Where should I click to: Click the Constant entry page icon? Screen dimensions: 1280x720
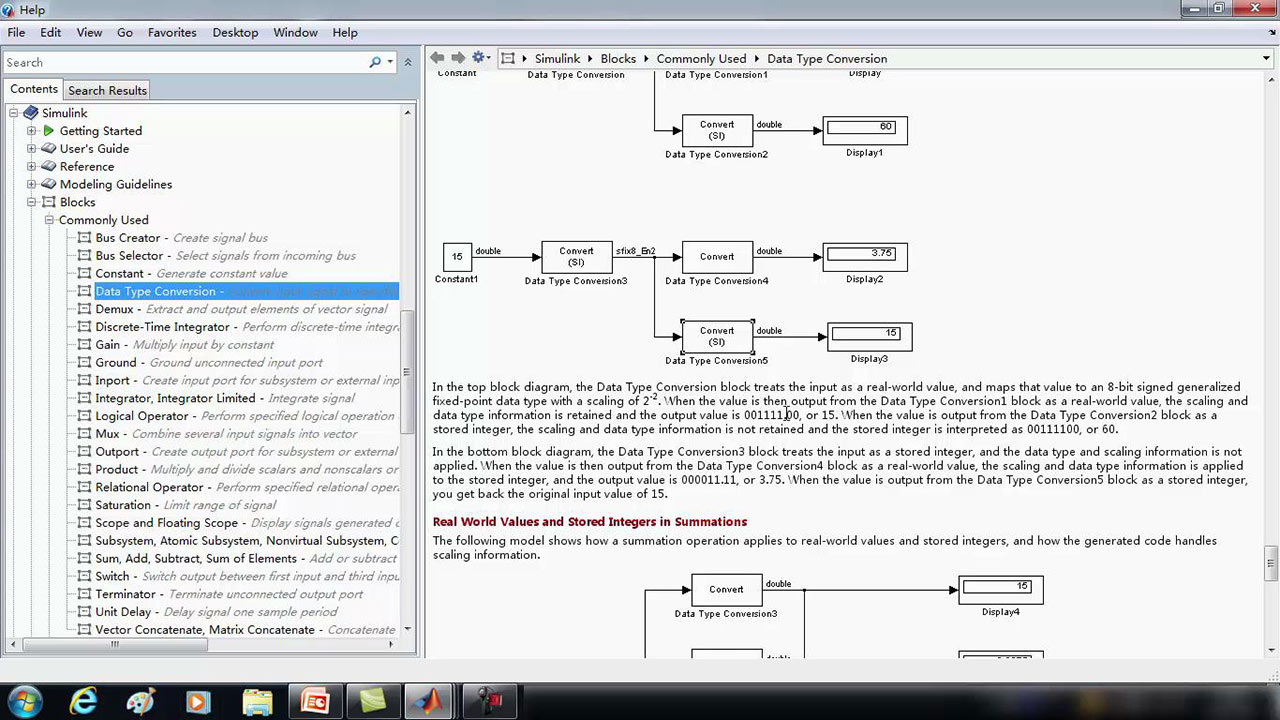pos(84,273)
